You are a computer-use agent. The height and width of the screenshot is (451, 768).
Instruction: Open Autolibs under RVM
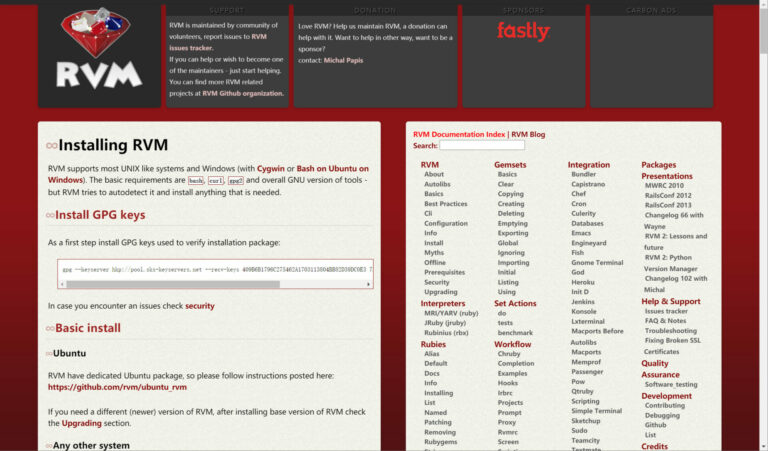(x=437, y=184)
